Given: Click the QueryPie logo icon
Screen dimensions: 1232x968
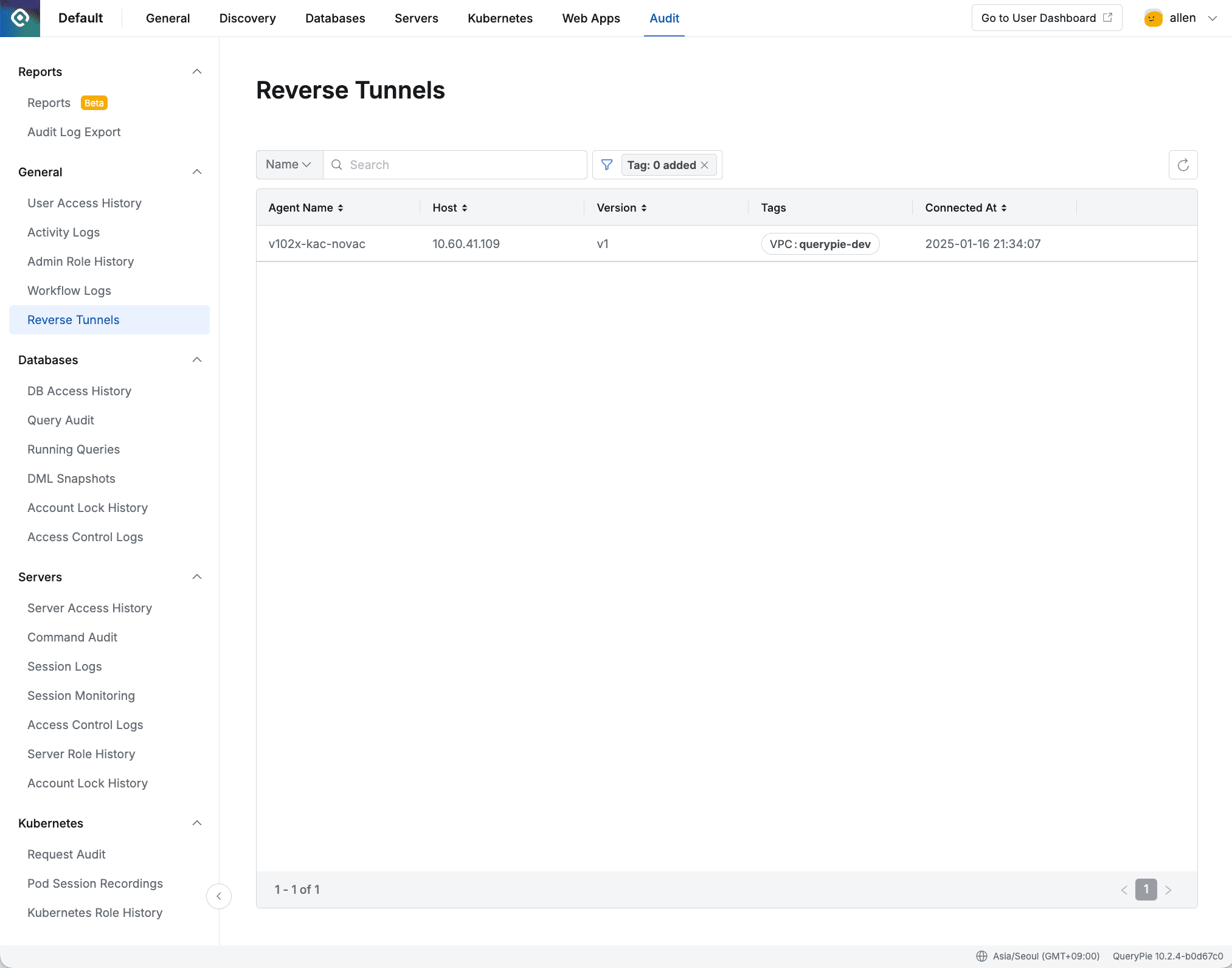Looking at the screenshot, I should point(20,18).
